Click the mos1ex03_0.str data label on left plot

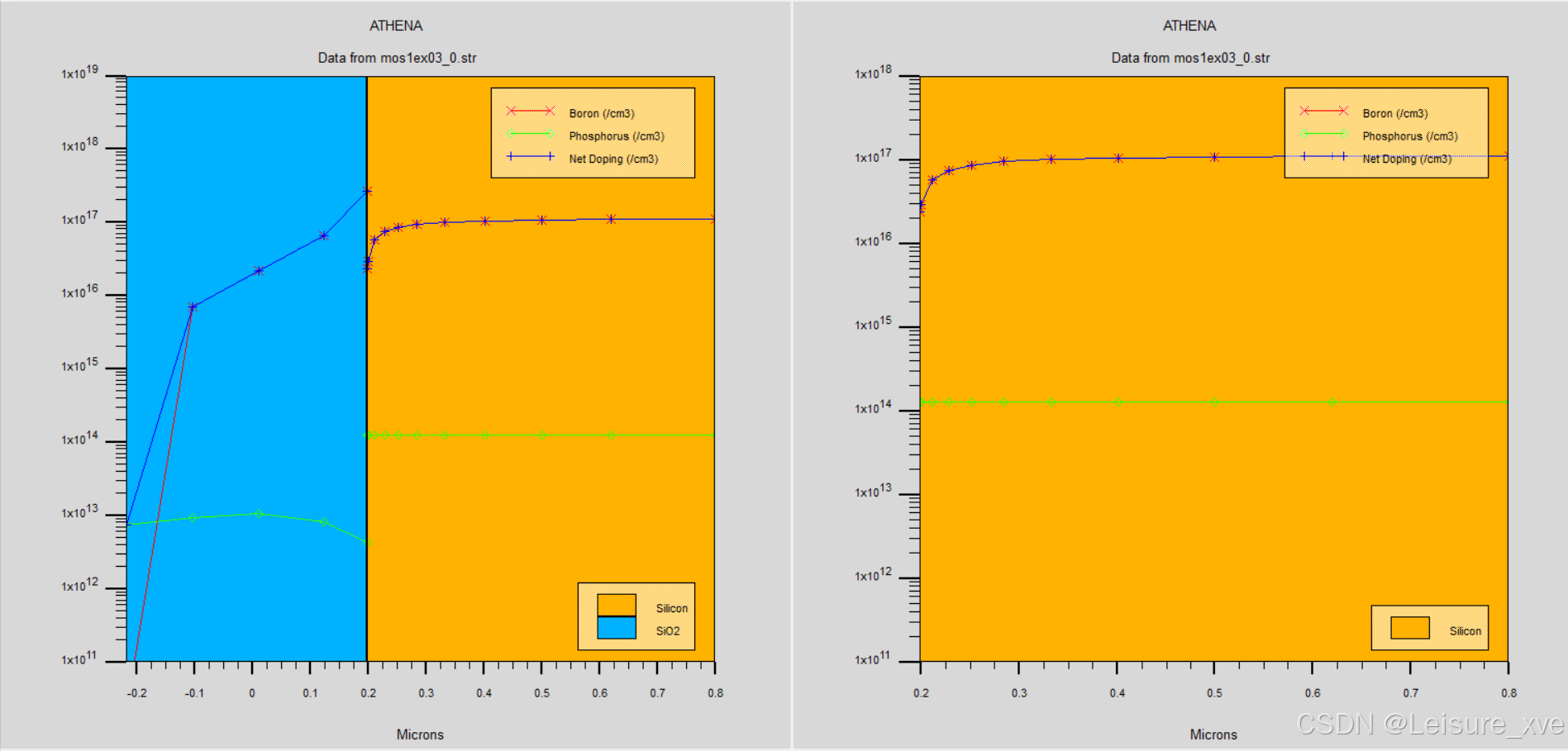click(x=397, y=58)
